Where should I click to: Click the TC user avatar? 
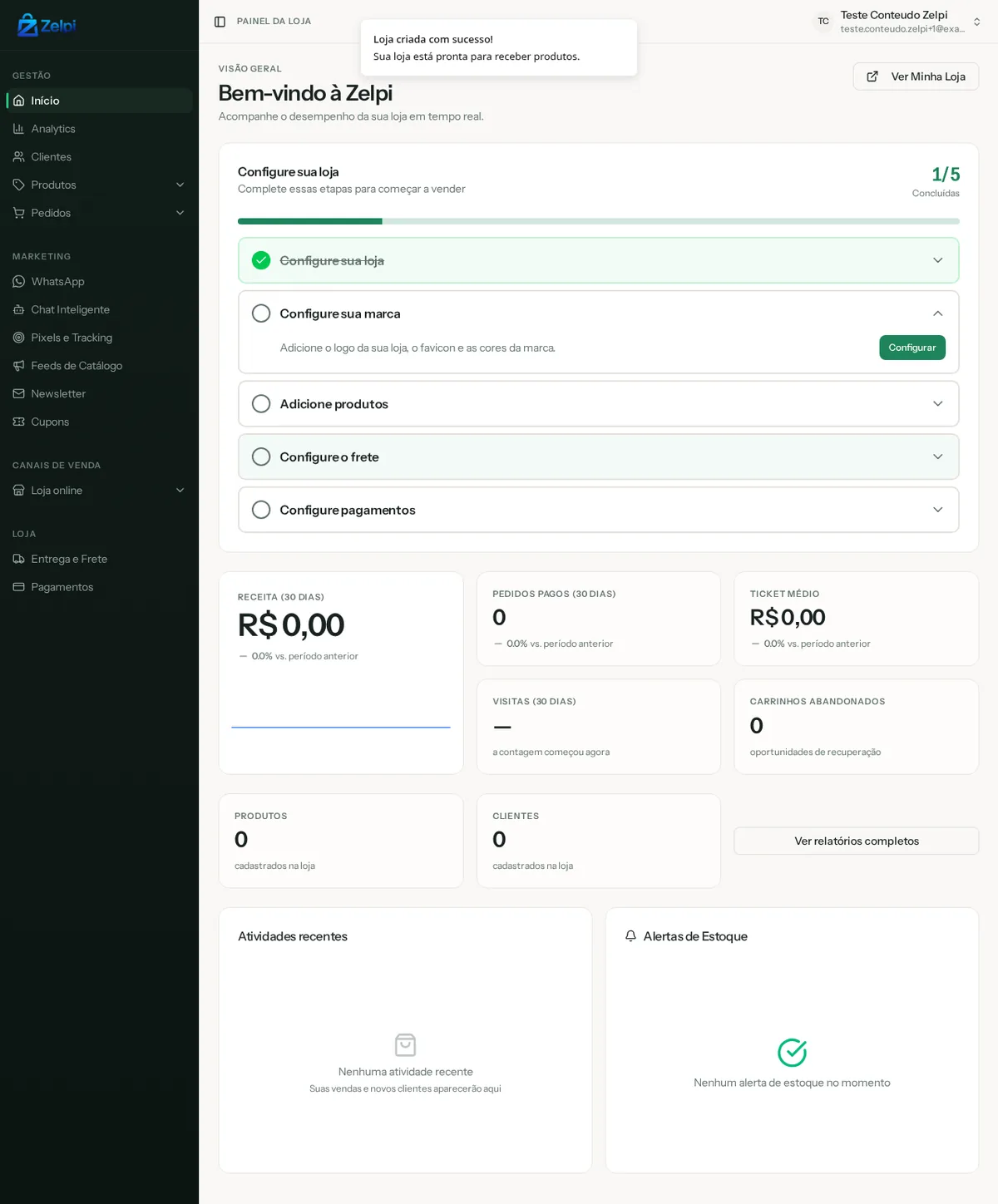click(x=823, y=22)
